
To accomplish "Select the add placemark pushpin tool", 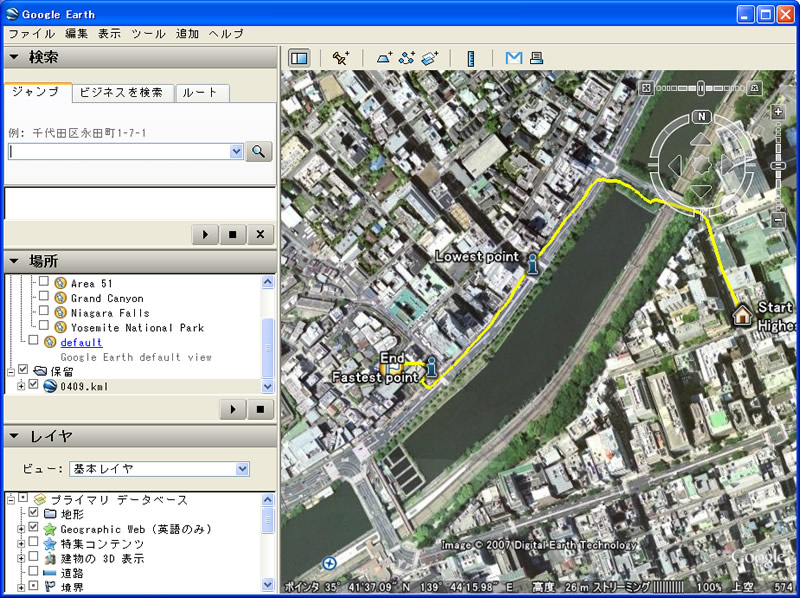I will (x=340, y=58).
